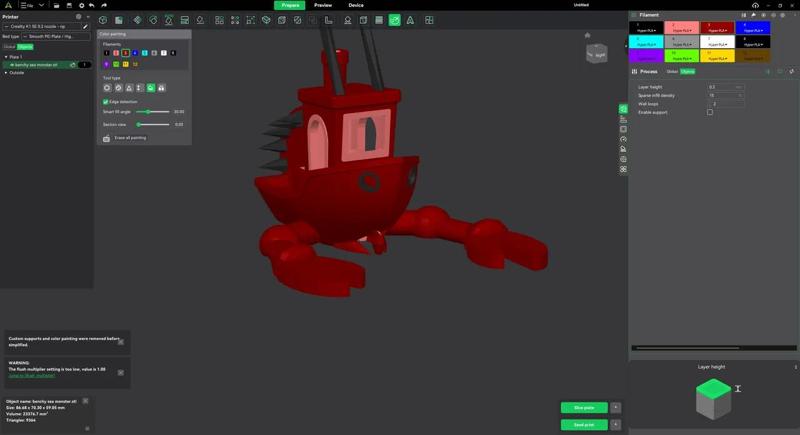Open the Bed type dropdown

tap(55, 37)
